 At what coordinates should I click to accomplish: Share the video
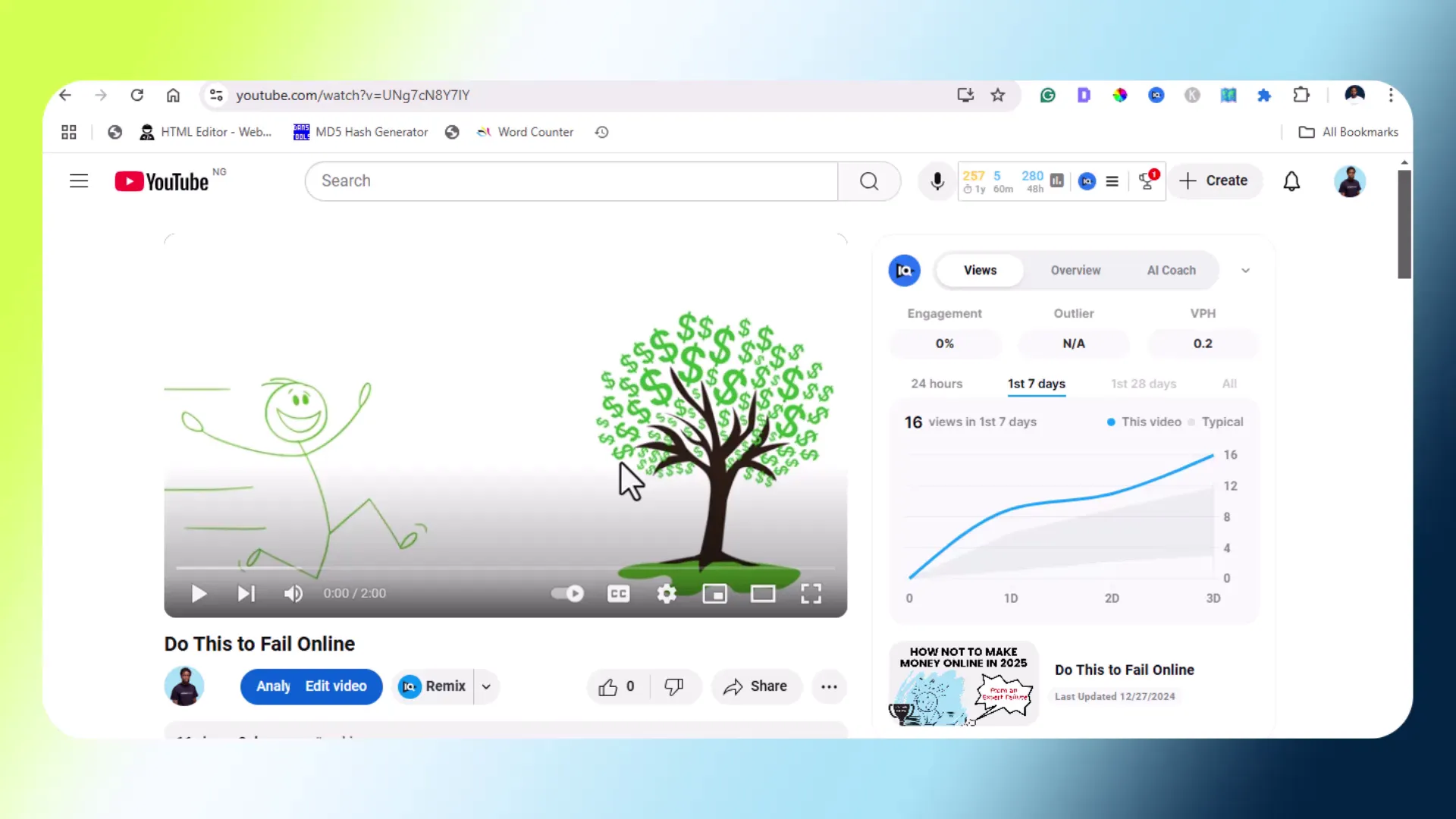(756, 687)
